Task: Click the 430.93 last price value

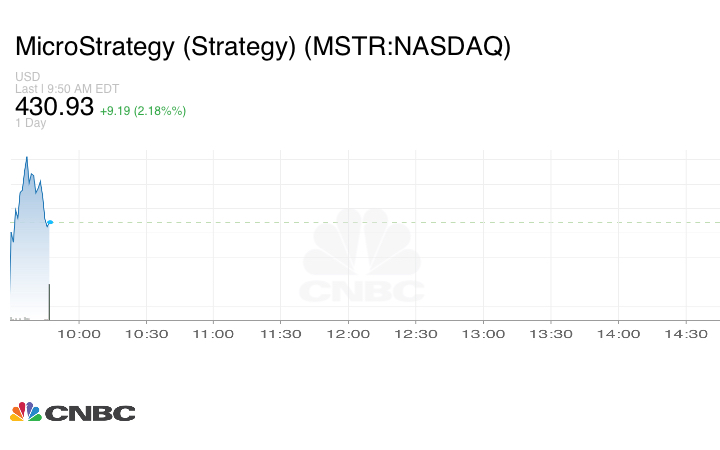Action: [x=54, y=107]
